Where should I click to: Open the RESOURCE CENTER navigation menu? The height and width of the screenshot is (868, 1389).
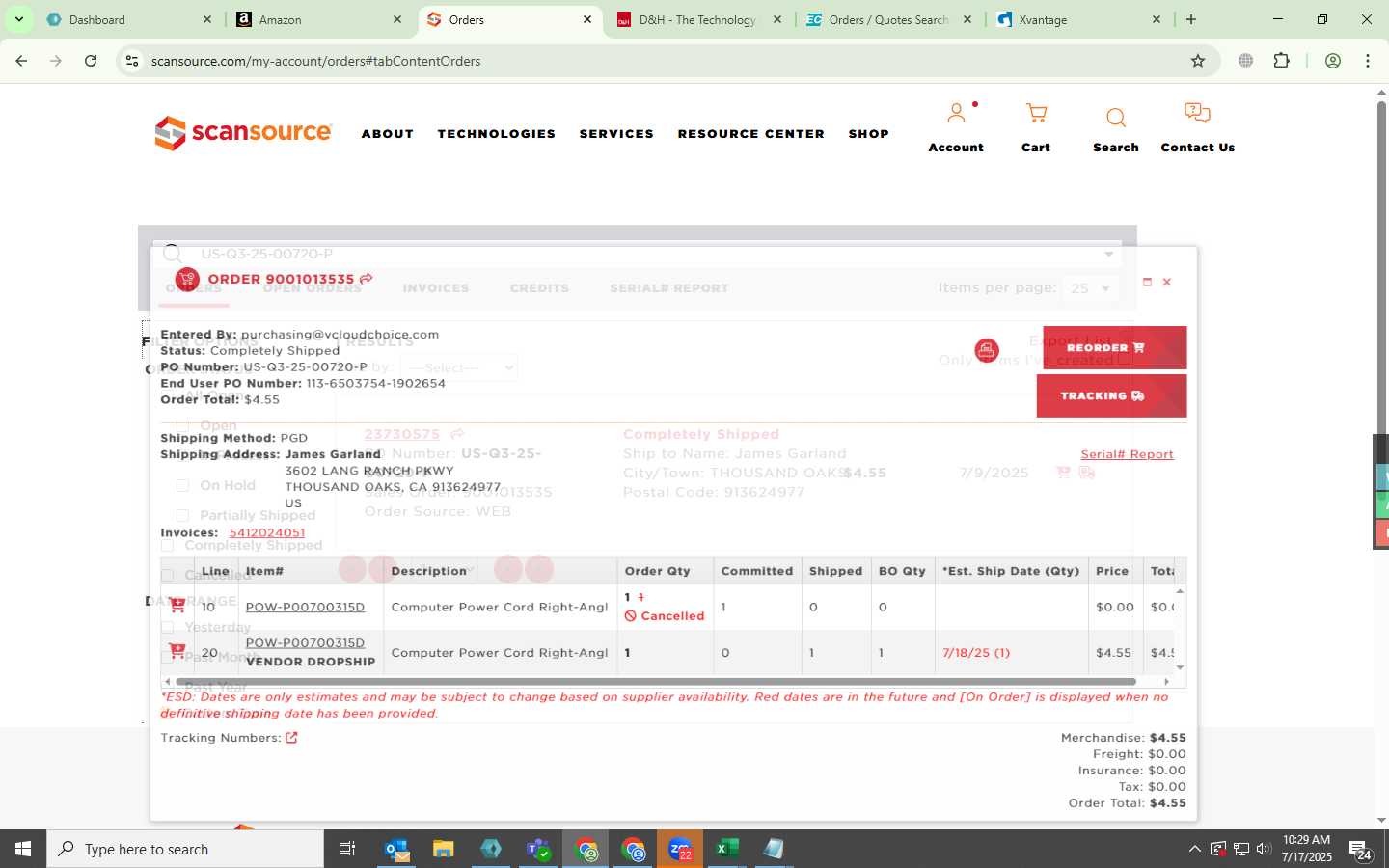tap(751, 134)
